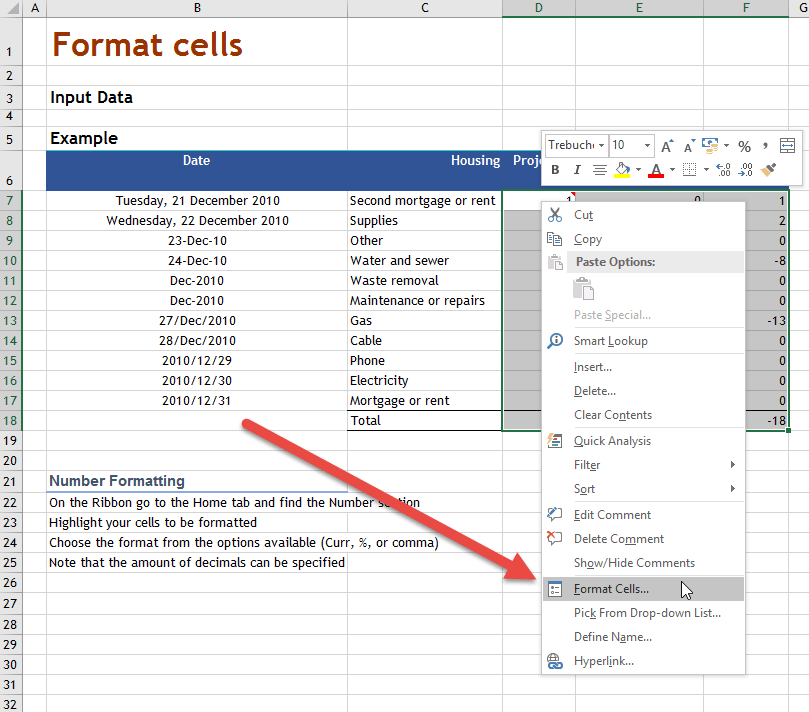Click the Borders icon
Screen dimensions: 809x712
point(689,170)
